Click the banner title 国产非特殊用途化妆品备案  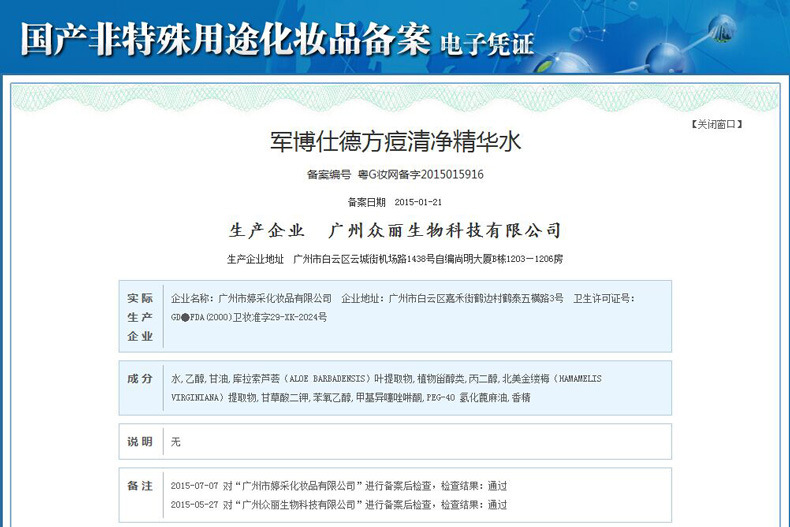pos(226,38)
